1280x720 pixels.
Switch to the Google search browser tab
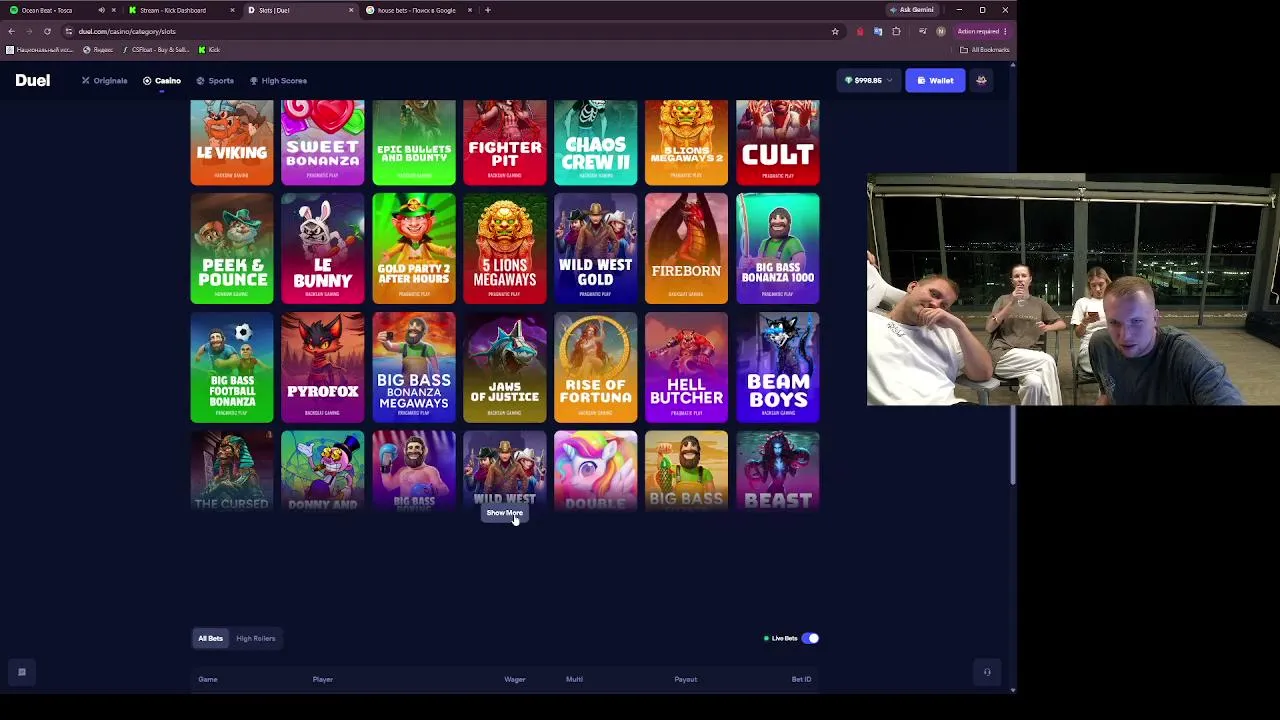pyautogui.click(x=420, y=10)
